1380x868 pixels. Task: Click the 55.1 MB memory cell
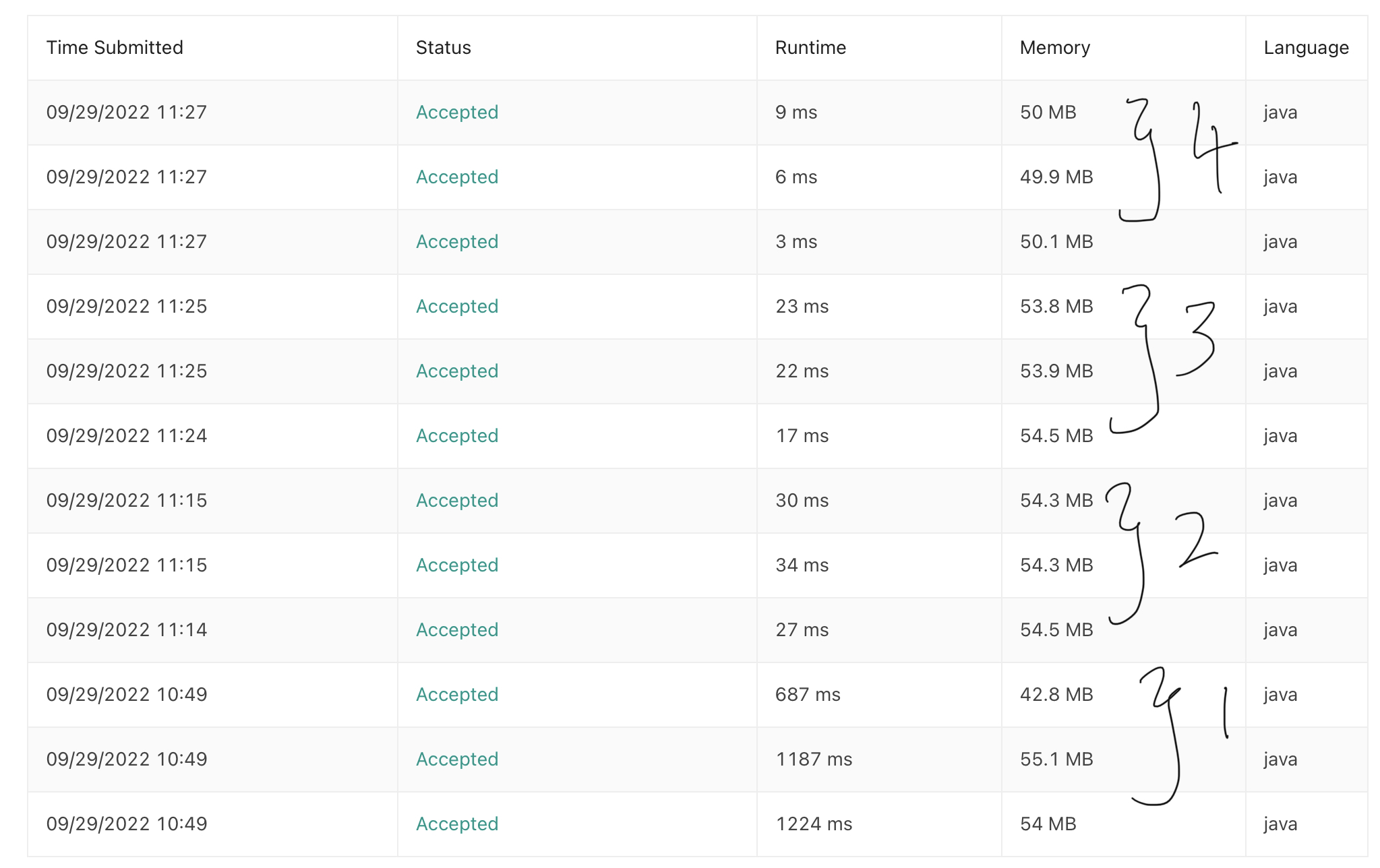(1056, 759)
